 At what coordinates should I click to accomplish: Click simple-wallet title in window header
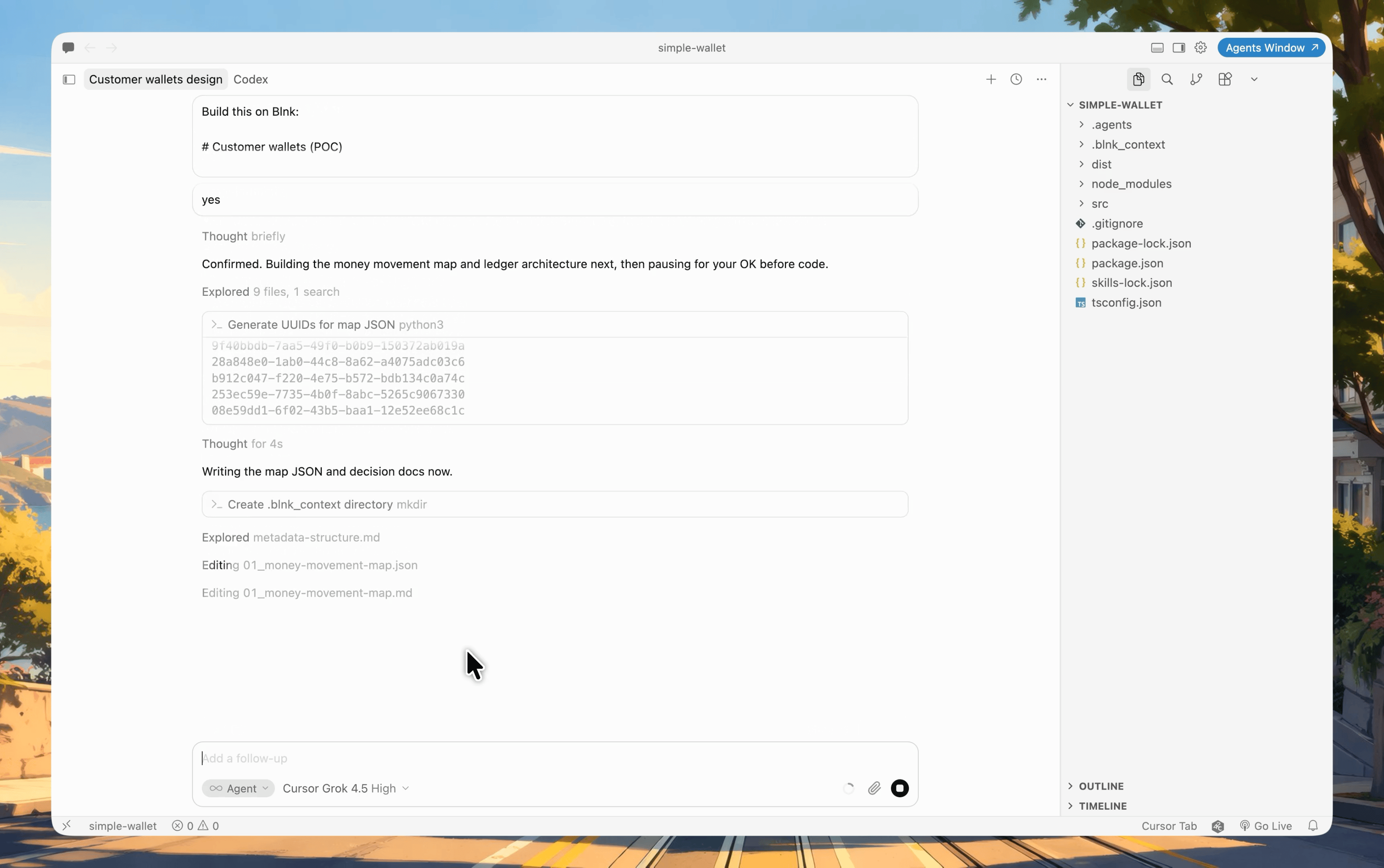click(691, 48)
